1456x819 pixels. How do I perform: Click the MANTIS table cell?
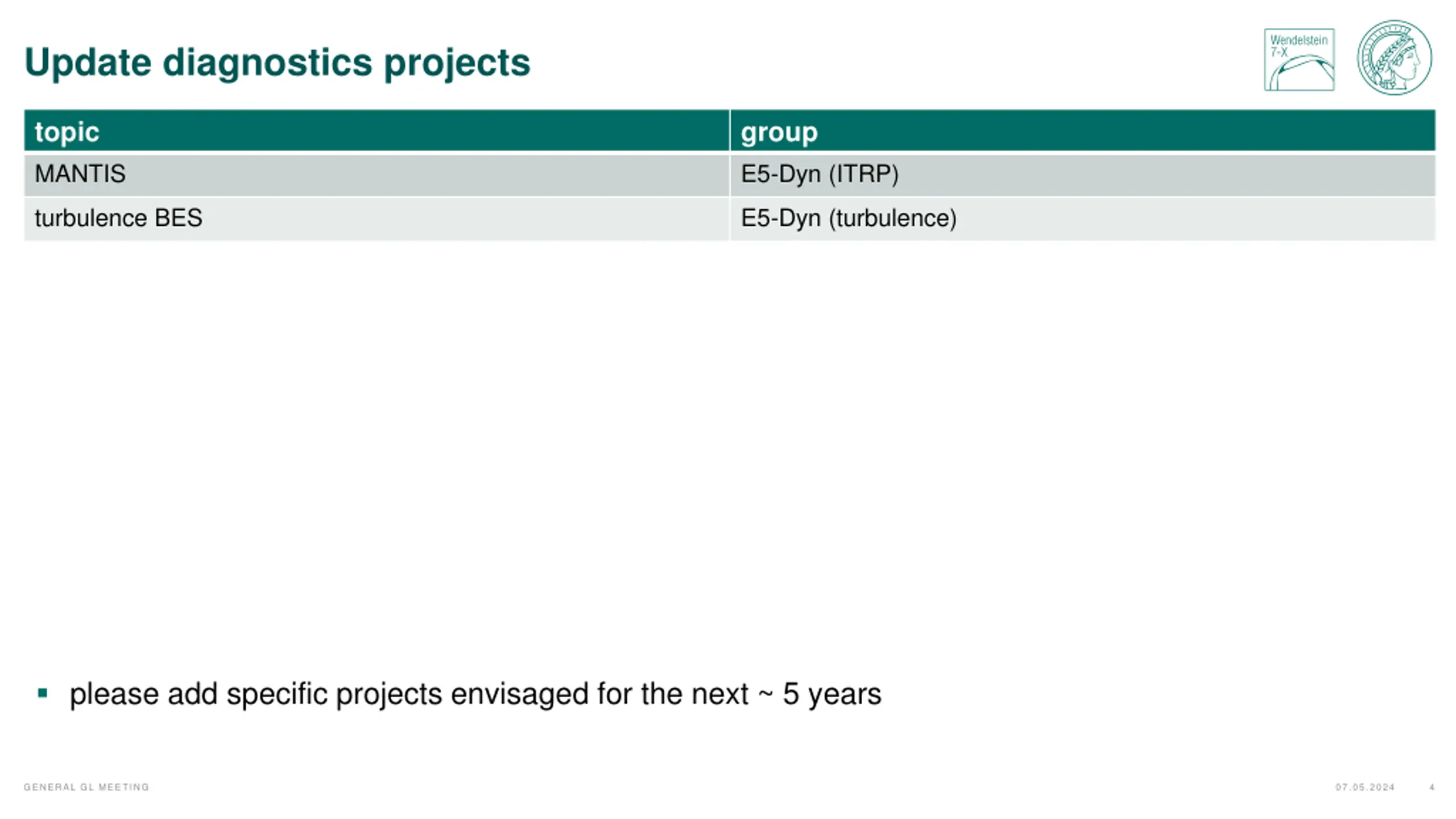coord(377,175)
